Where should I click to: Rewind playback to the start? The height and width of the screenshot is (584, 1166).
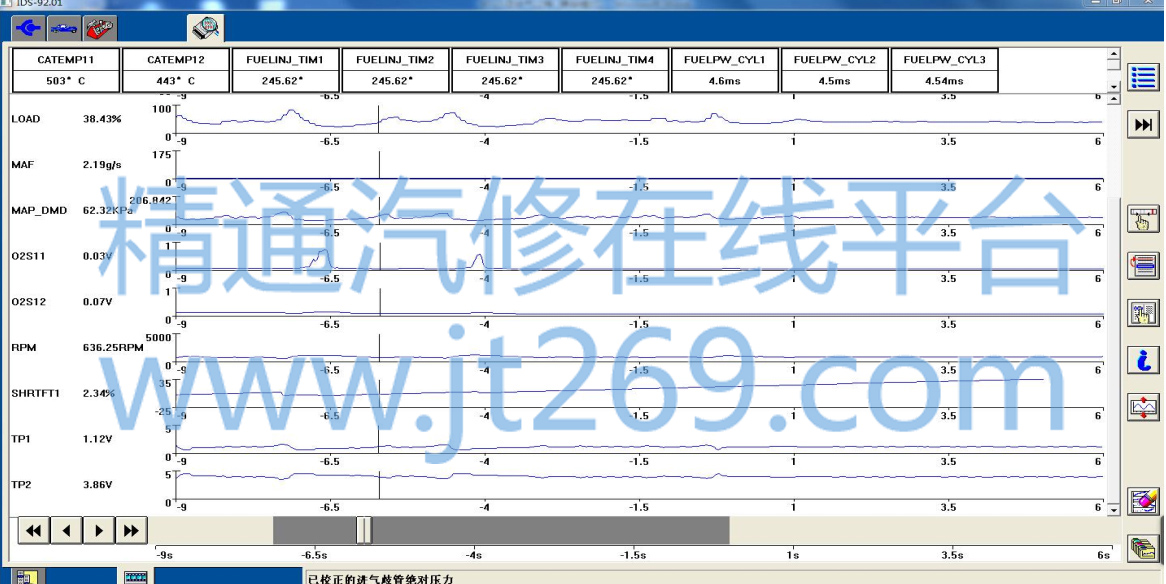pos(33,530)
